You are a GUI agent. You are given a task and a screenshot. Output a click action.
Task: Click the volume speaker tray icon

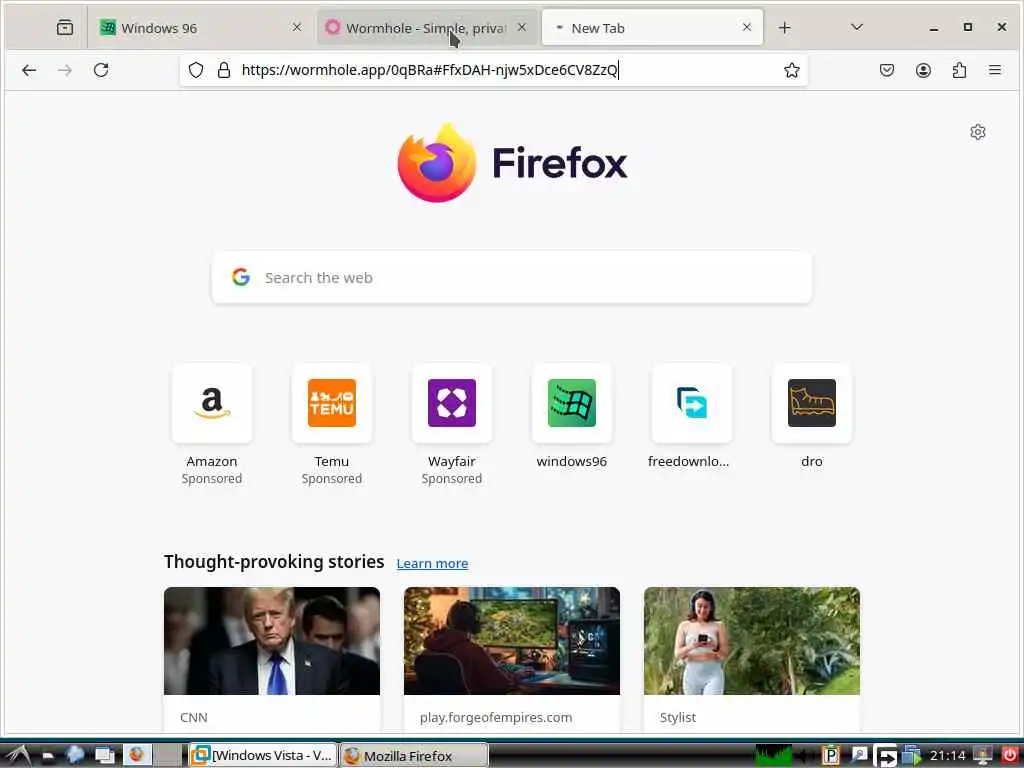point(805,756)
